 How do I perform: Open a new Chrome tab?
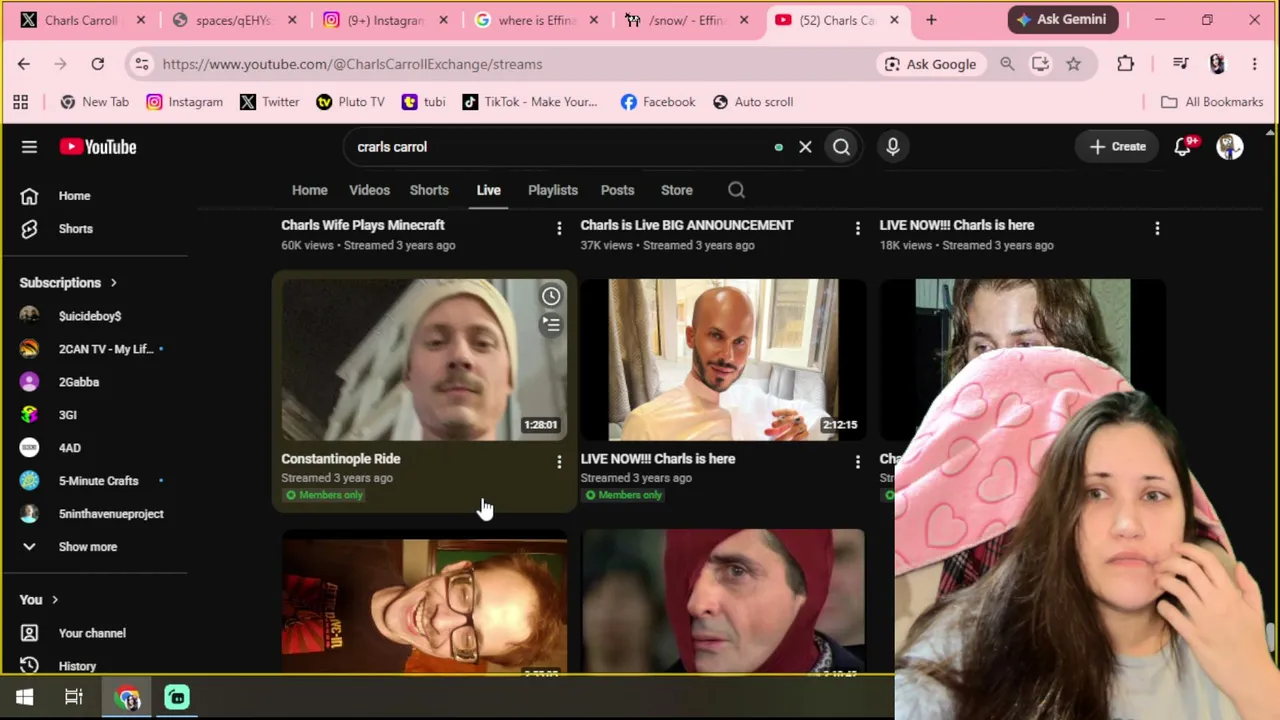point(931,20)
